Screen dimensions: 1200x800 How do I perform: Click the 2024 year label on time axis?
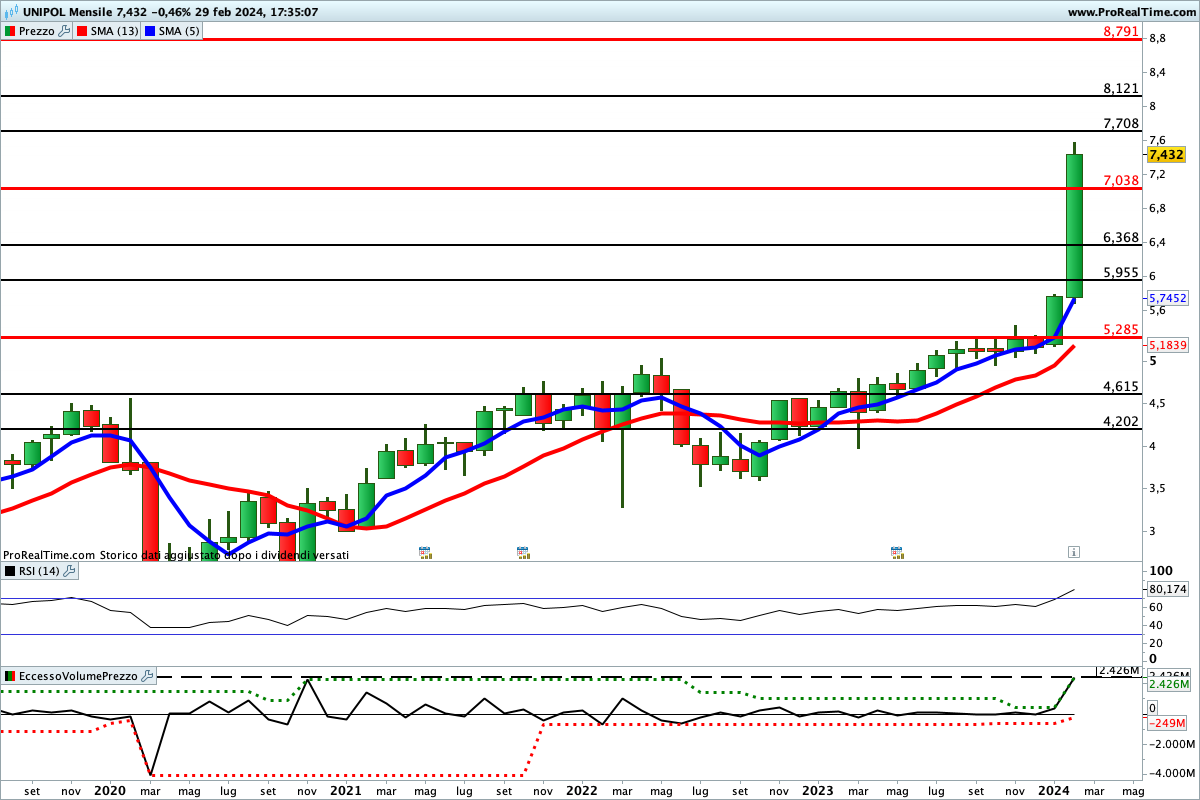[1055, 790]
